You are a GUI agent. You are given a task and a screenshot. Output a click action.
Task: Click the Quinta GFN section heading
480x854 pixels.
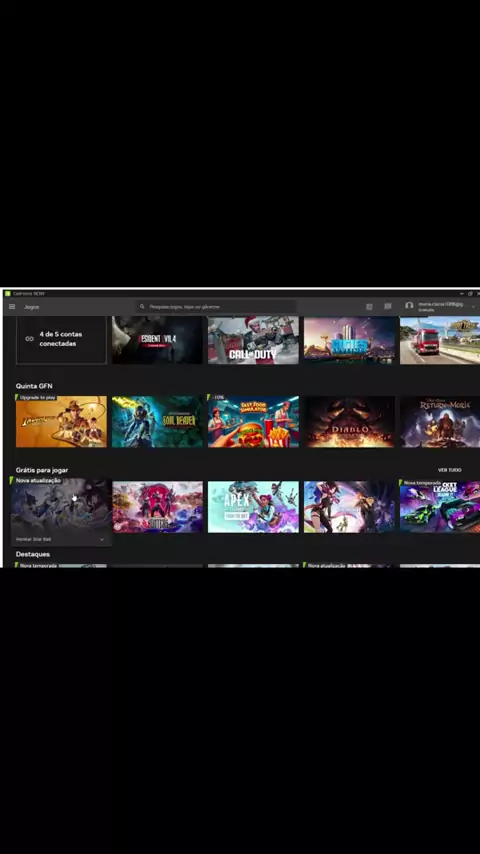coord(34,386)
